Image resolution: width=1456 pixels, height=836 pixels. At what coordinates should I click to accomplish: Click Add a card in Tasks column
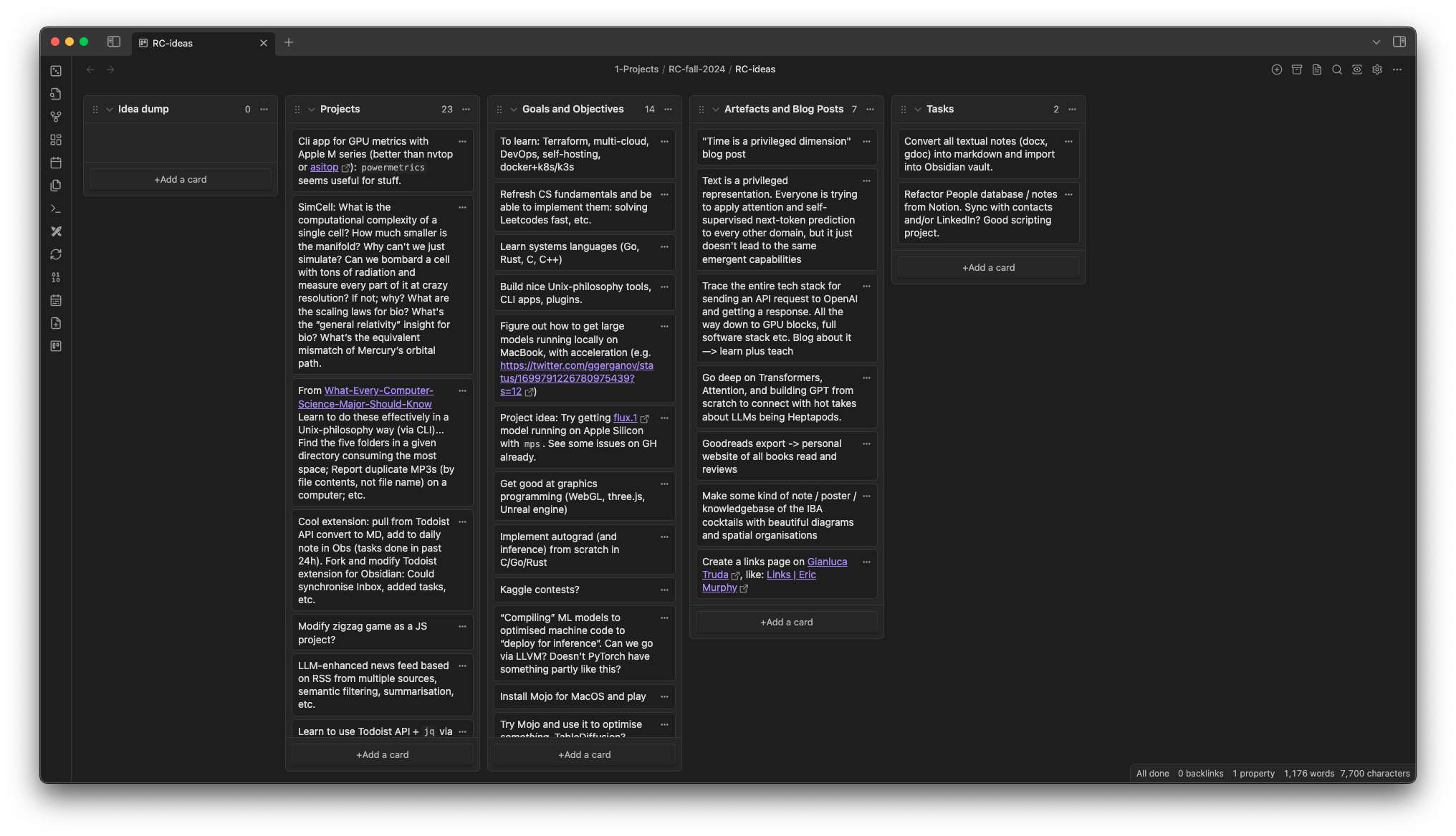[988, 267]
